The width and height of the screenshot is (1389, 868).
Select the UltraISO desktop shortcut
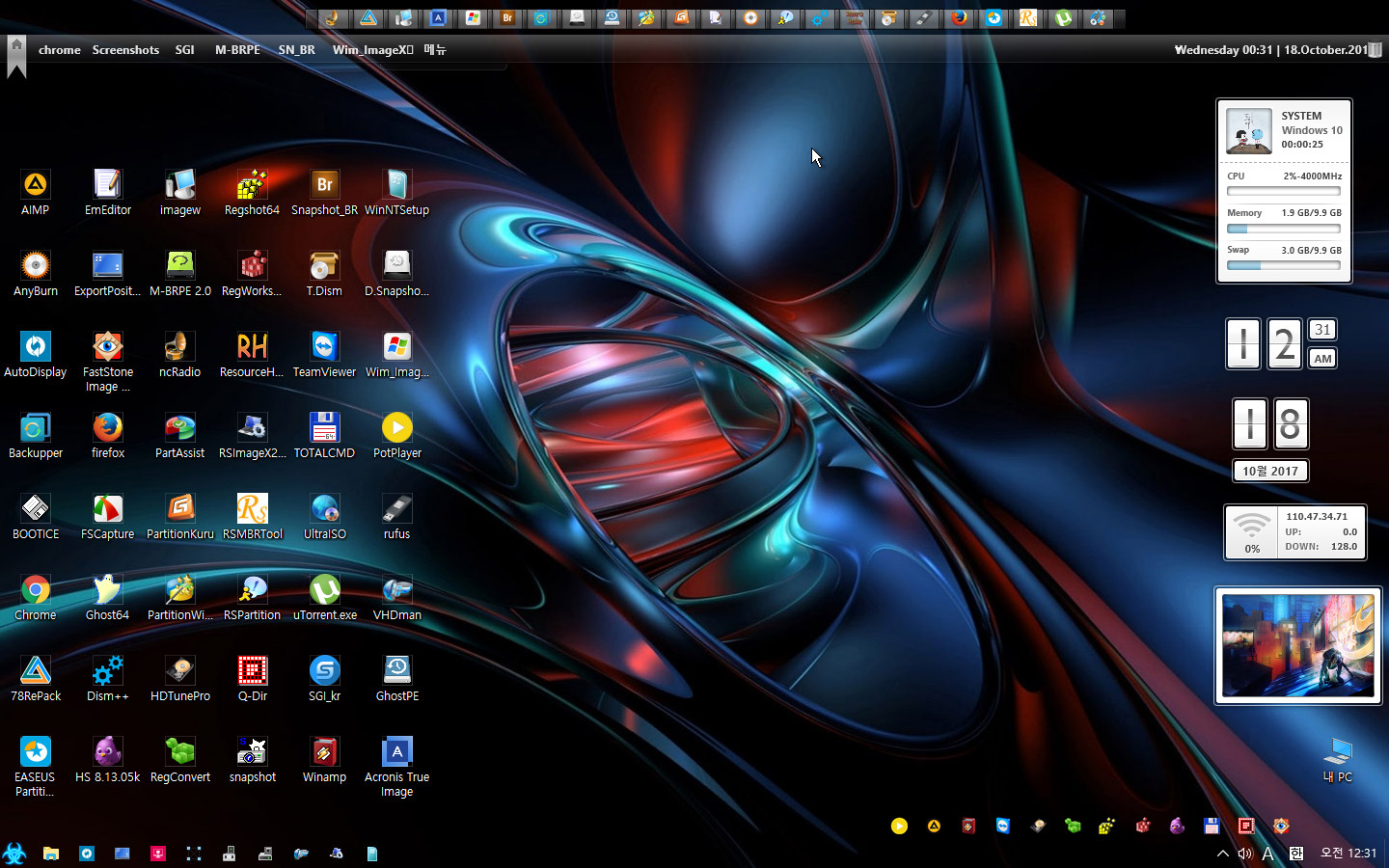coord(324,516)
